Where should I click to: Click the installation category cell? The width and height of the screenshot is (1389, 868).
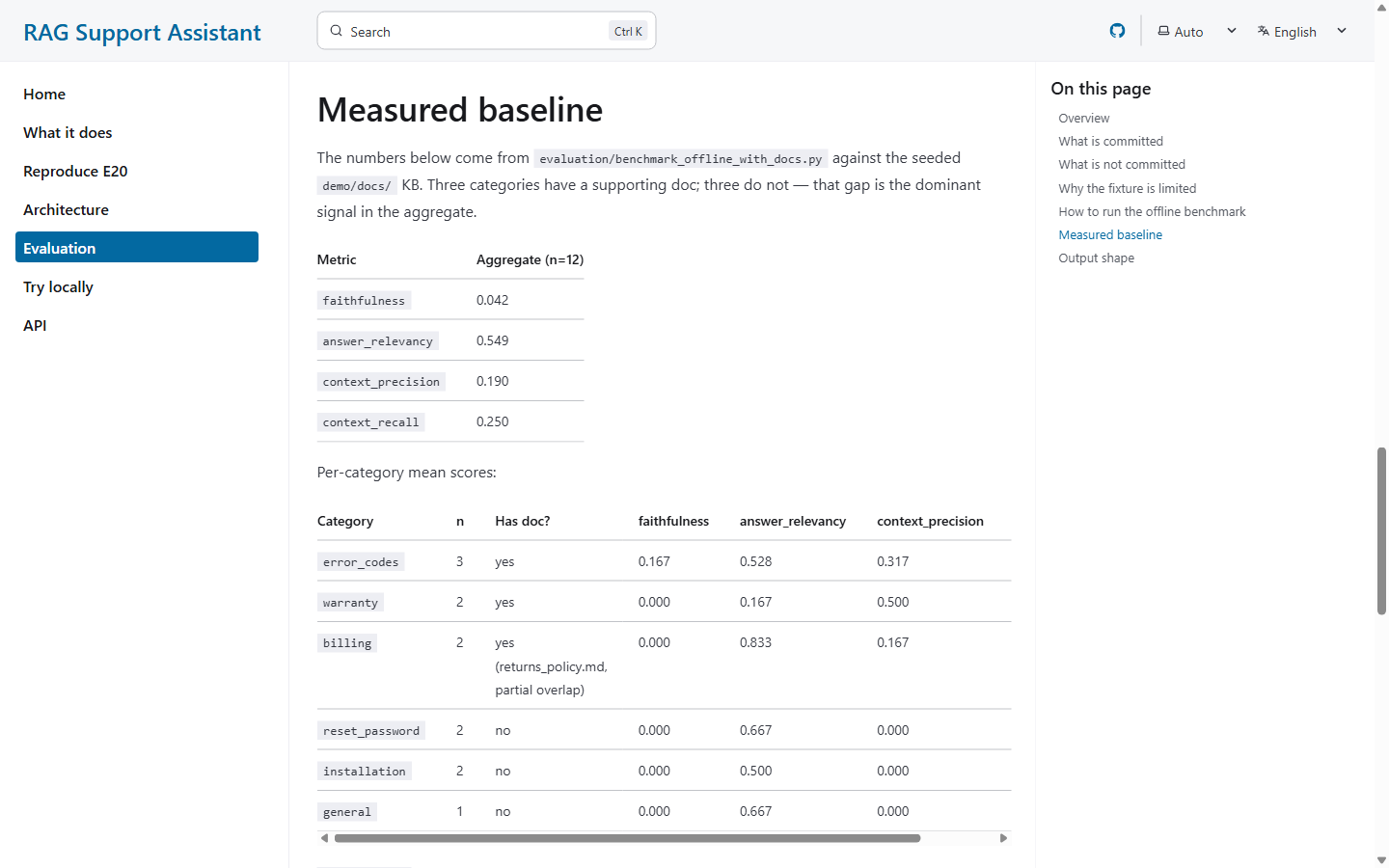pos(364,772)
